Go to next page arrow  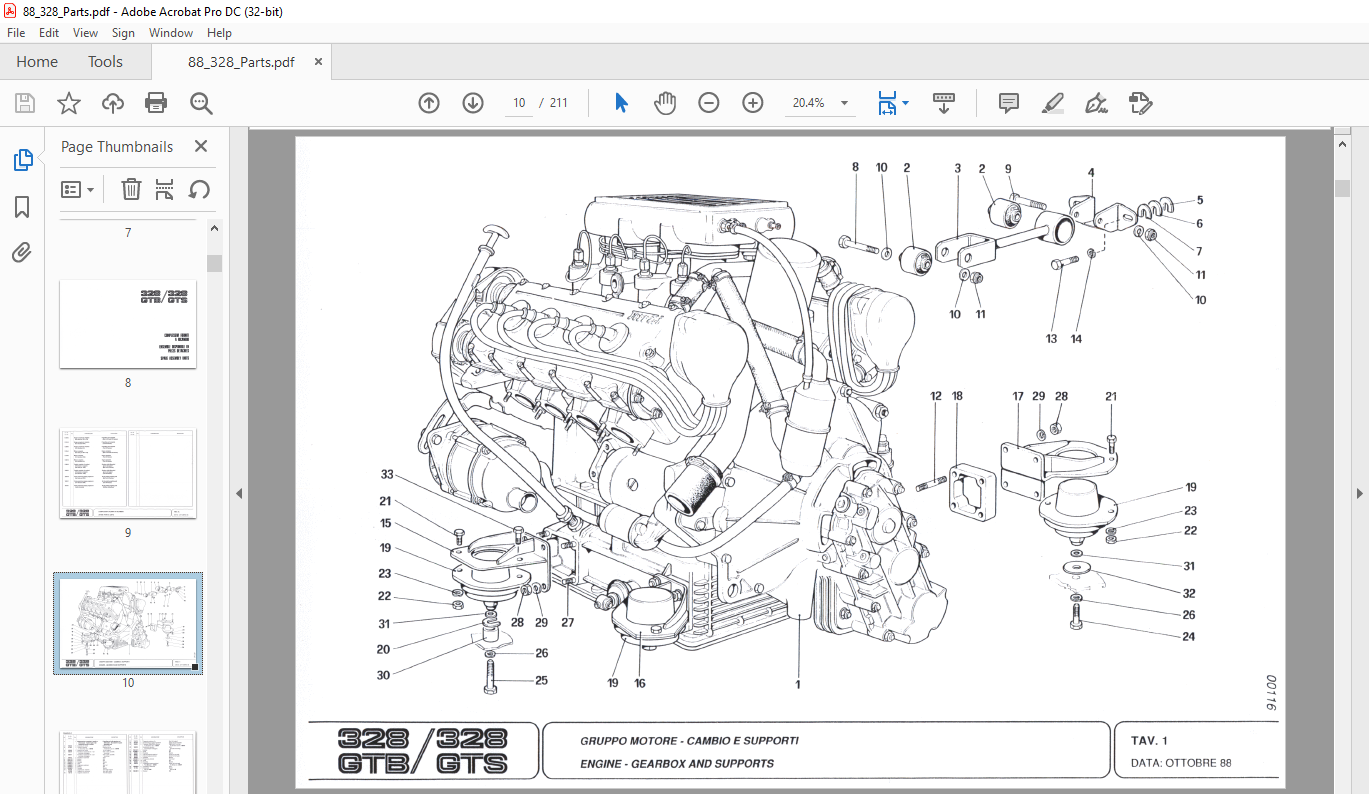[473, 103]
